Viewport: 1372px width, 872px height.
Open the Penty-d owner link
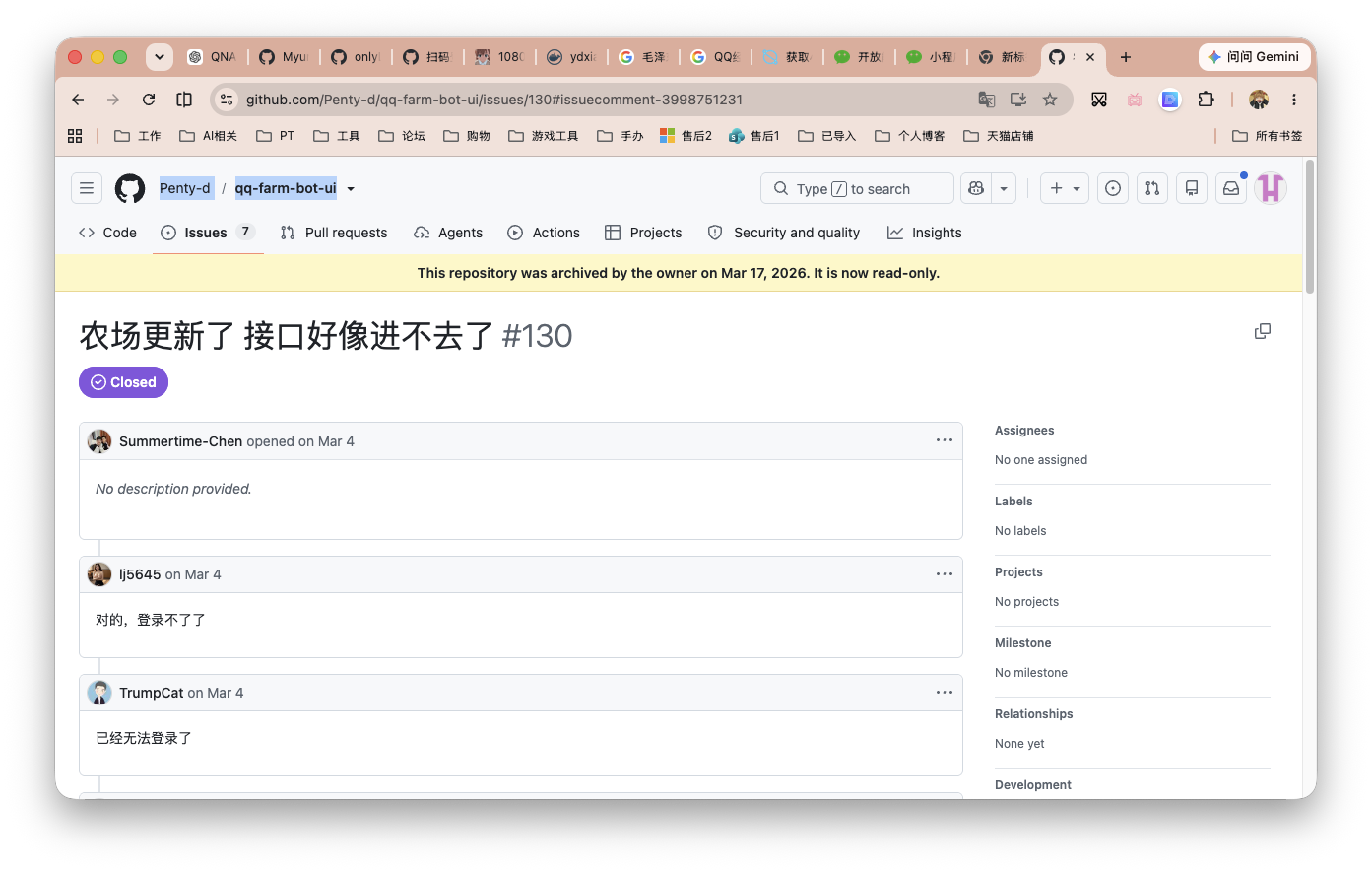[185, 188]
